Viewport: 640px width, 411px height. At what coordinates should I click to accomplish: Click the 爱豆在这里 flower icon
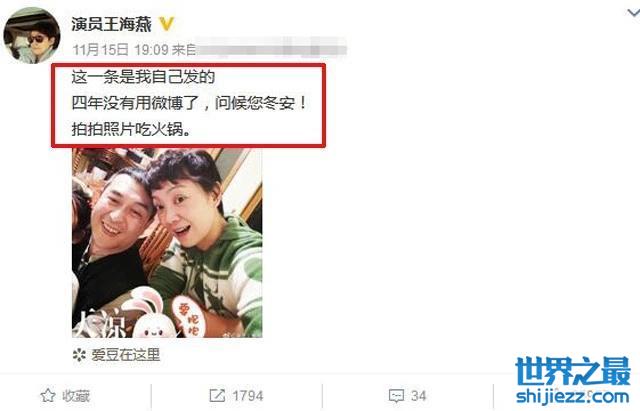pos(79,355)
